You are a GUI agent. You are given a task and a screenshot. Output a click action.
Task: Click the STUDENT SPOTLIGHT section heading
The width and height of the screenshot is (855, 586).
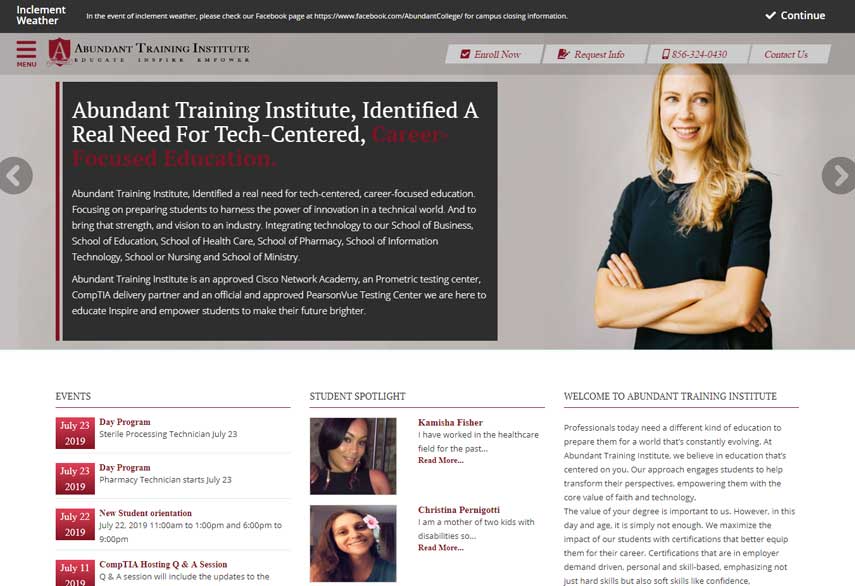point(358,396)
